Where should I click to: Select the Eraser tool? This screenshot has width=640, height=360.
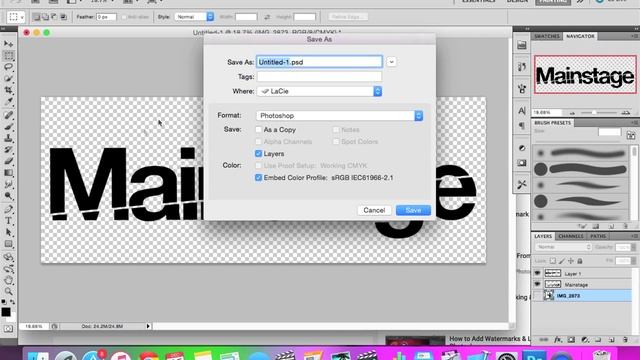coord(8,161)
